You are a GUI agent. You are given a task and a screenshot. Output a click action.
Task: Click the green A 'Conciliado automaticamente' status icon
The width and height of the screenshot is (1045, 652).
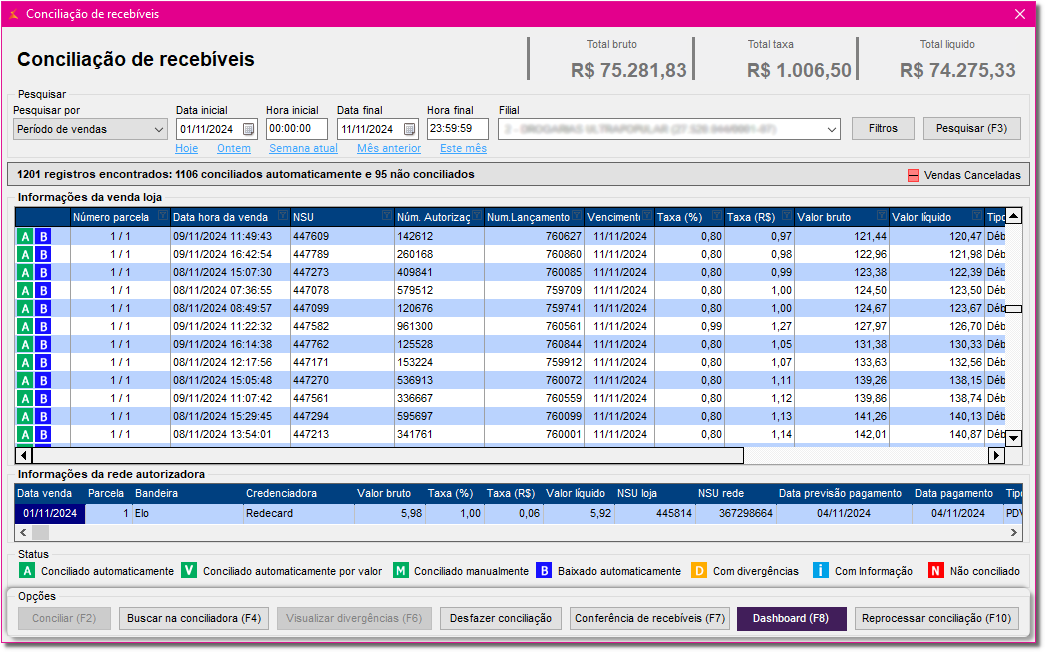point(27,571)
